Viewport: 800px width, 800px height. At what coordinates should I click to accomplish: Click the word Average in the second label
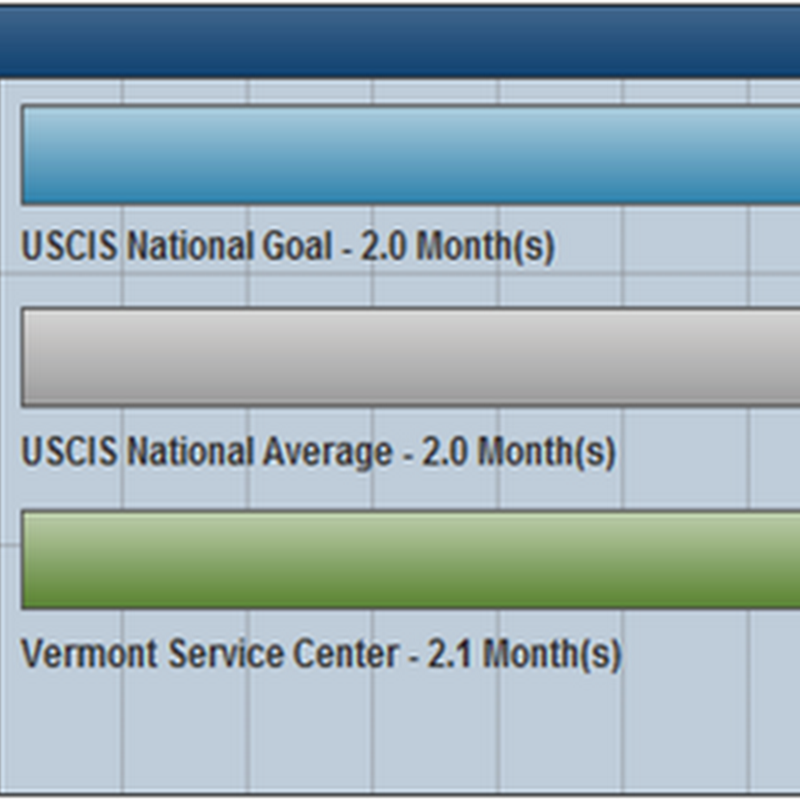[x=326, y=452]
